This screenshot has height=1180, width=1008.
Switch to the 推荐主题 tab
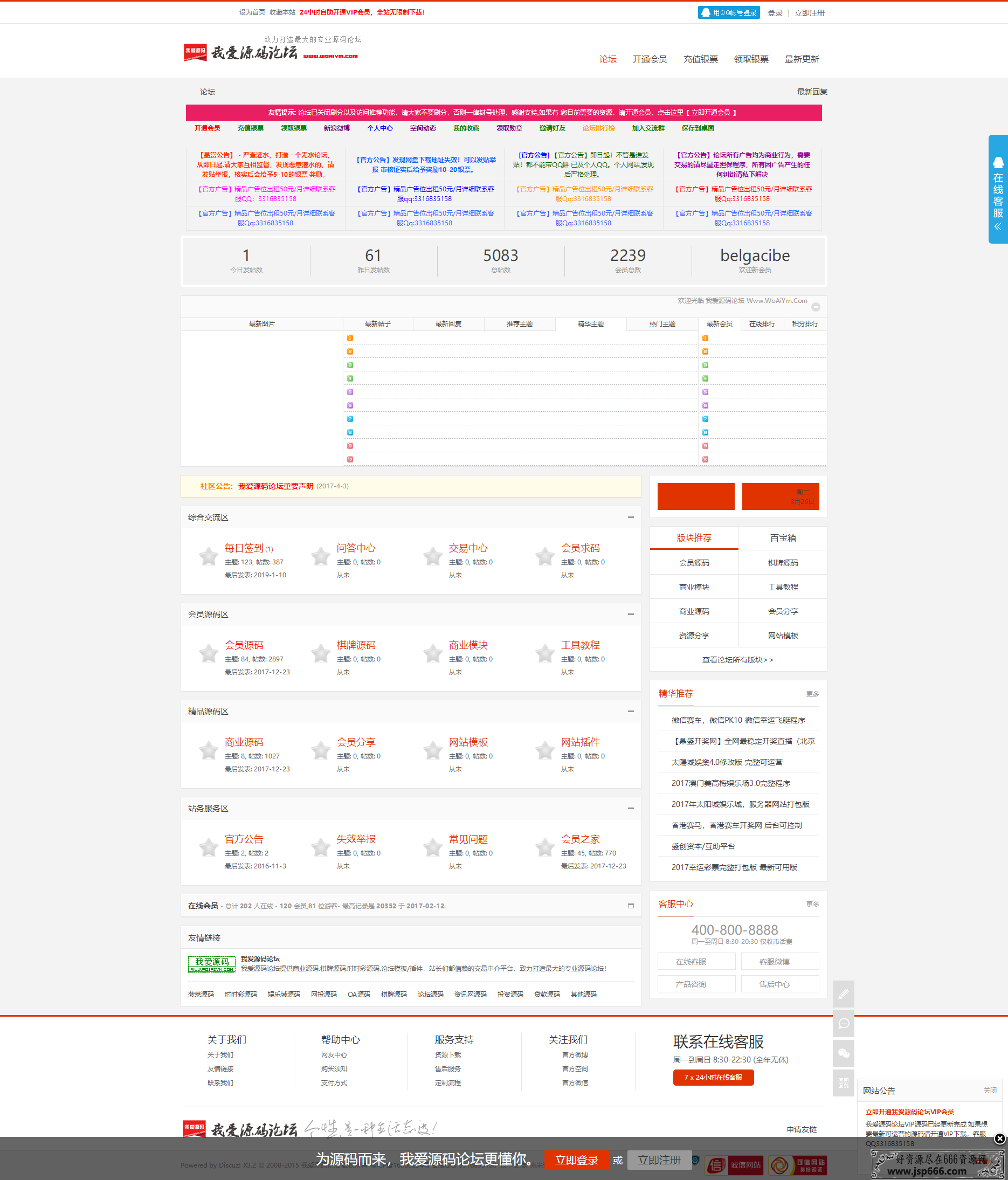pos(520,323)
